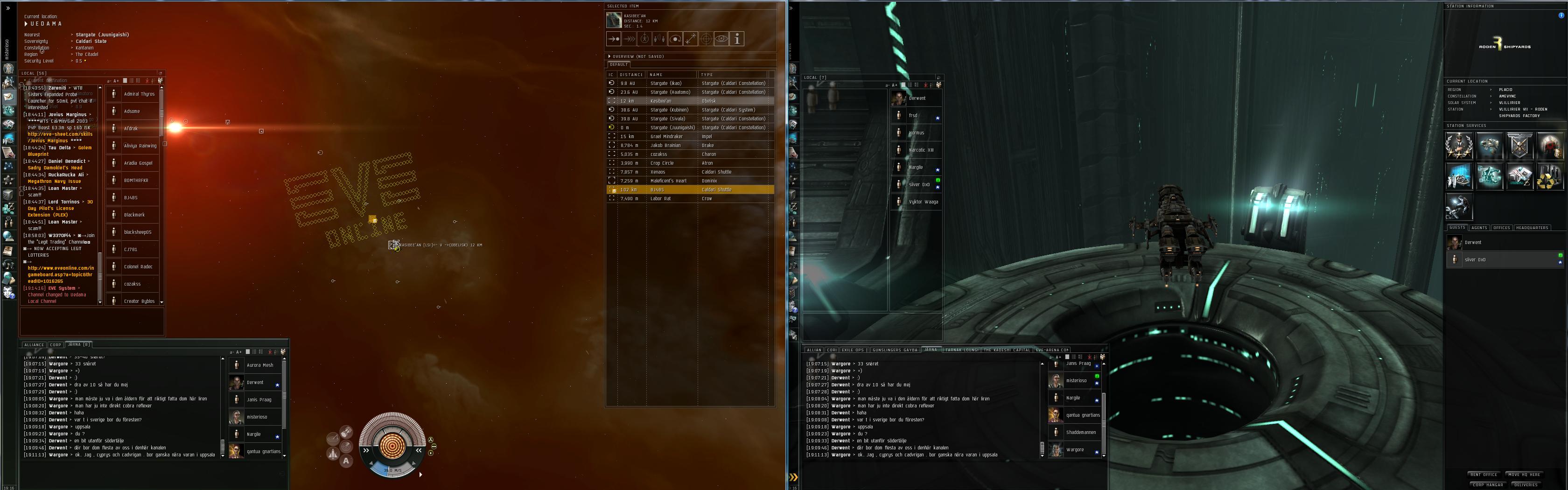Open the Corp Hangar button
The image size is (1568, 490).
pyautogui.click(x=1488, y=484)
